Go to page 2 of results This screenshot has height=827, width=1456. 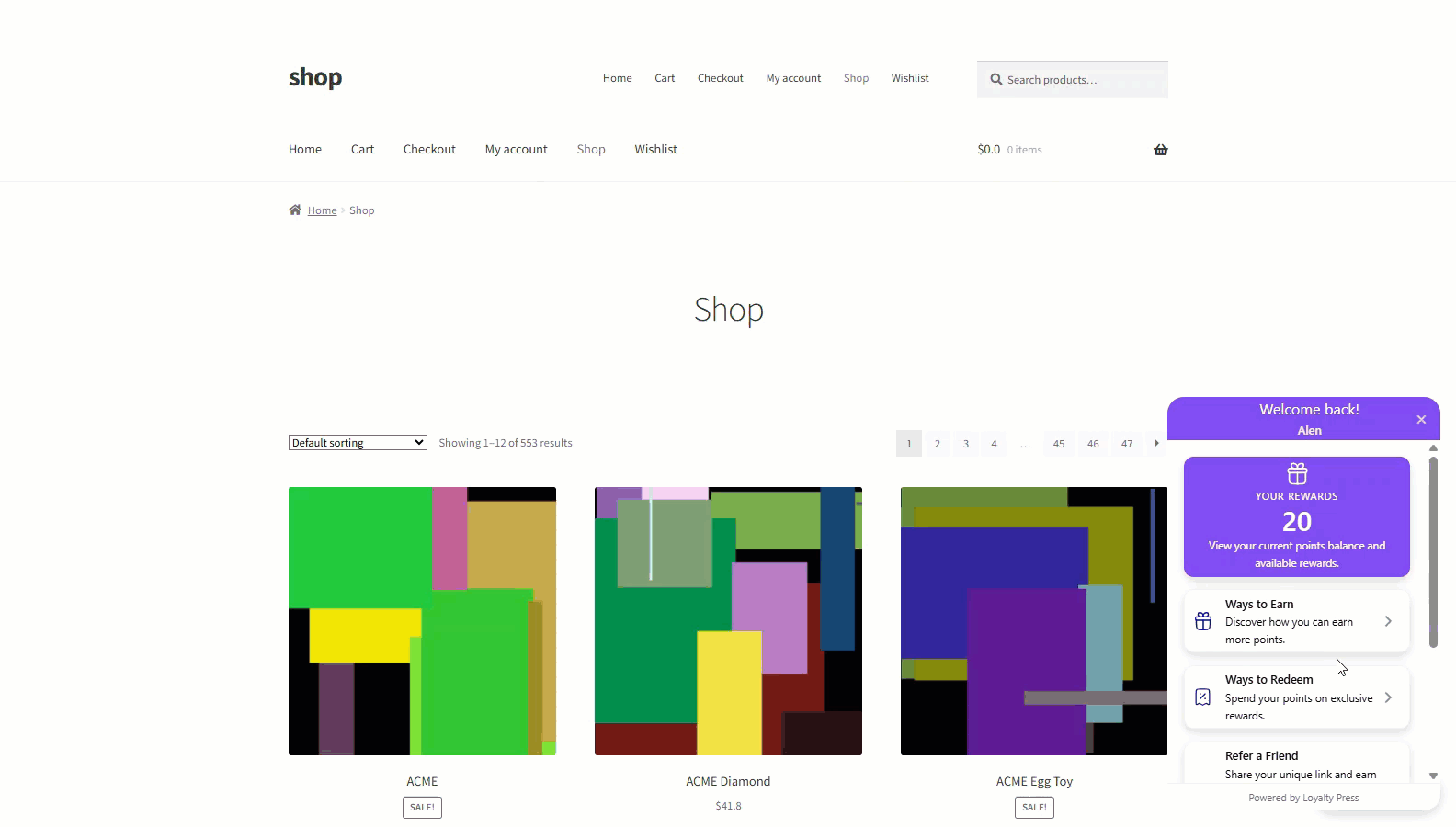tap(938, 444)
